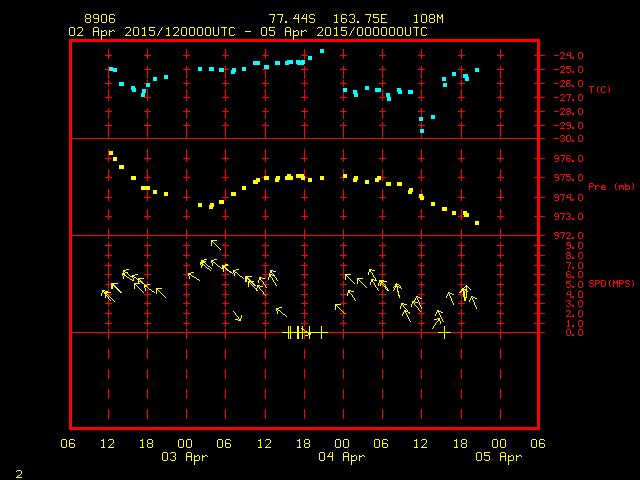Viewport: 640px width, 480px height.
Task: Click the T(C) temperature axis label
Action: [600, 90]
